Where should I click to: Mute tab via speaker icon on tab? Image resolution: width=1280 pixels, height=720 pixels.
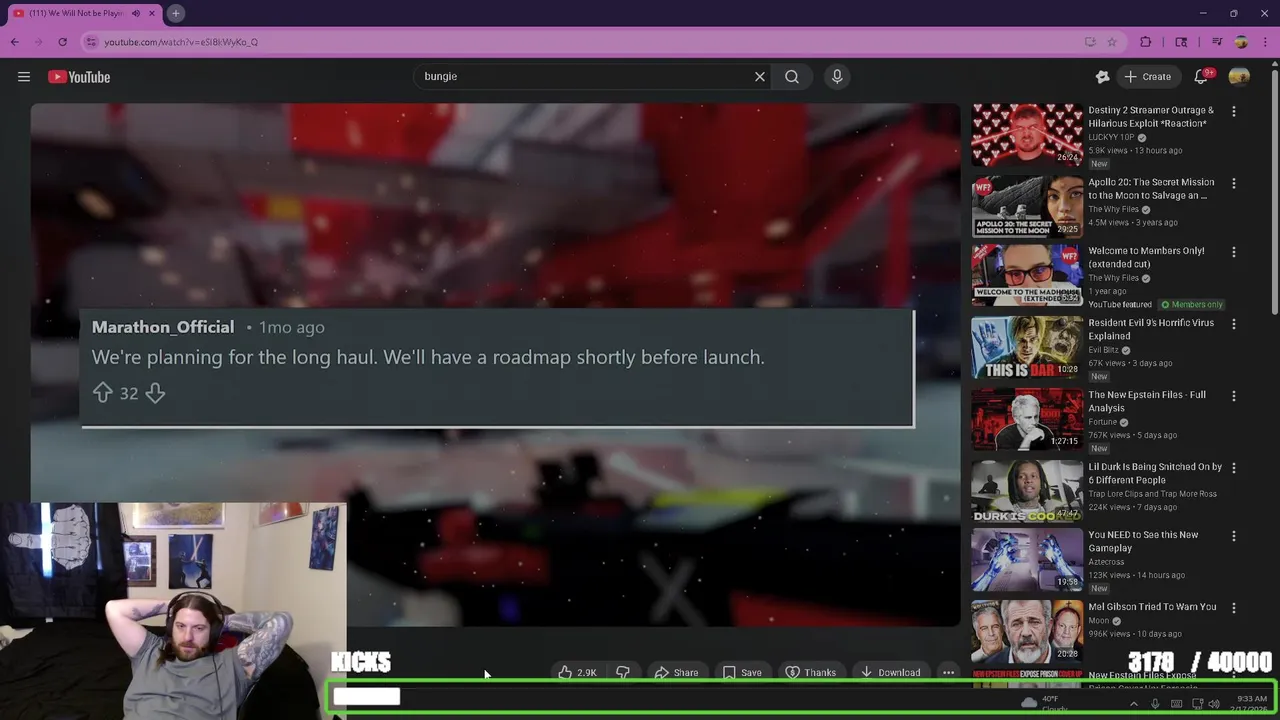136,13
